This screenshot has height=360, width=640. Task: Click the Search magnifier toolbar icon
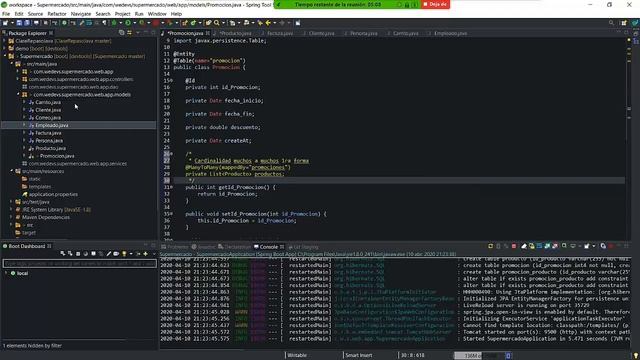217,23
